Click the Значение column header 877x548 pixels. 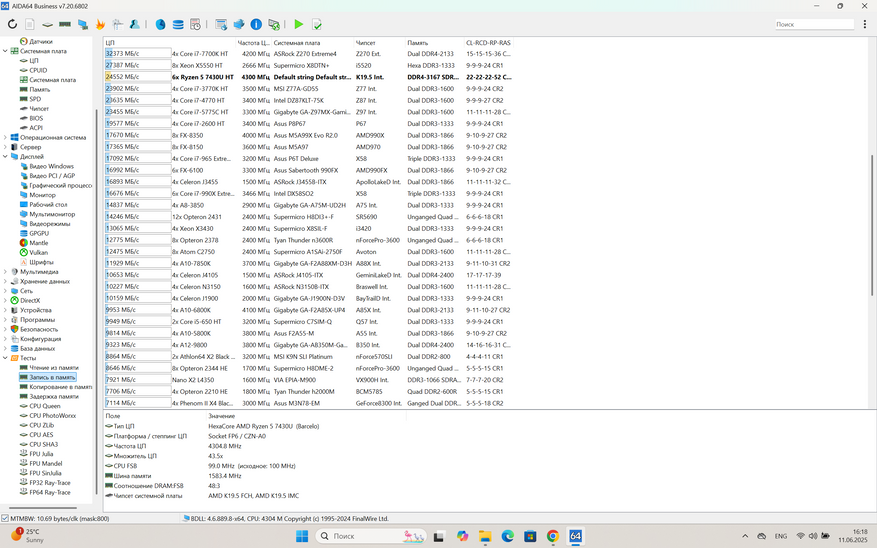click(x=306, y=416)
